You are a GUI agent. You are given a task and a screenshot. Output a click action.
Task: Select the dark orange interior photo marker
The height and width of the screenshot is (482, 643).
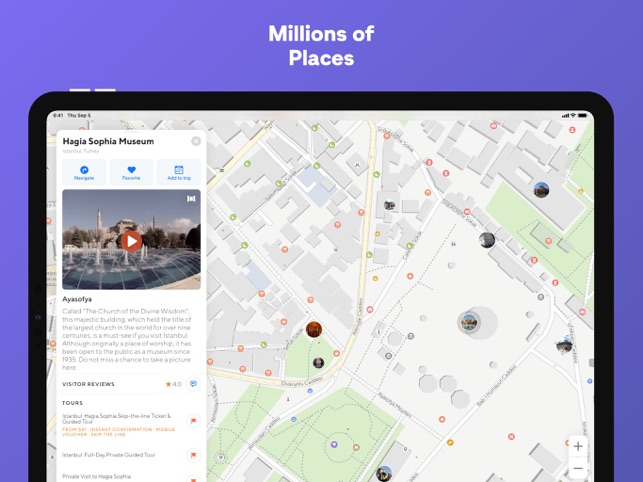tap(314, 329)
